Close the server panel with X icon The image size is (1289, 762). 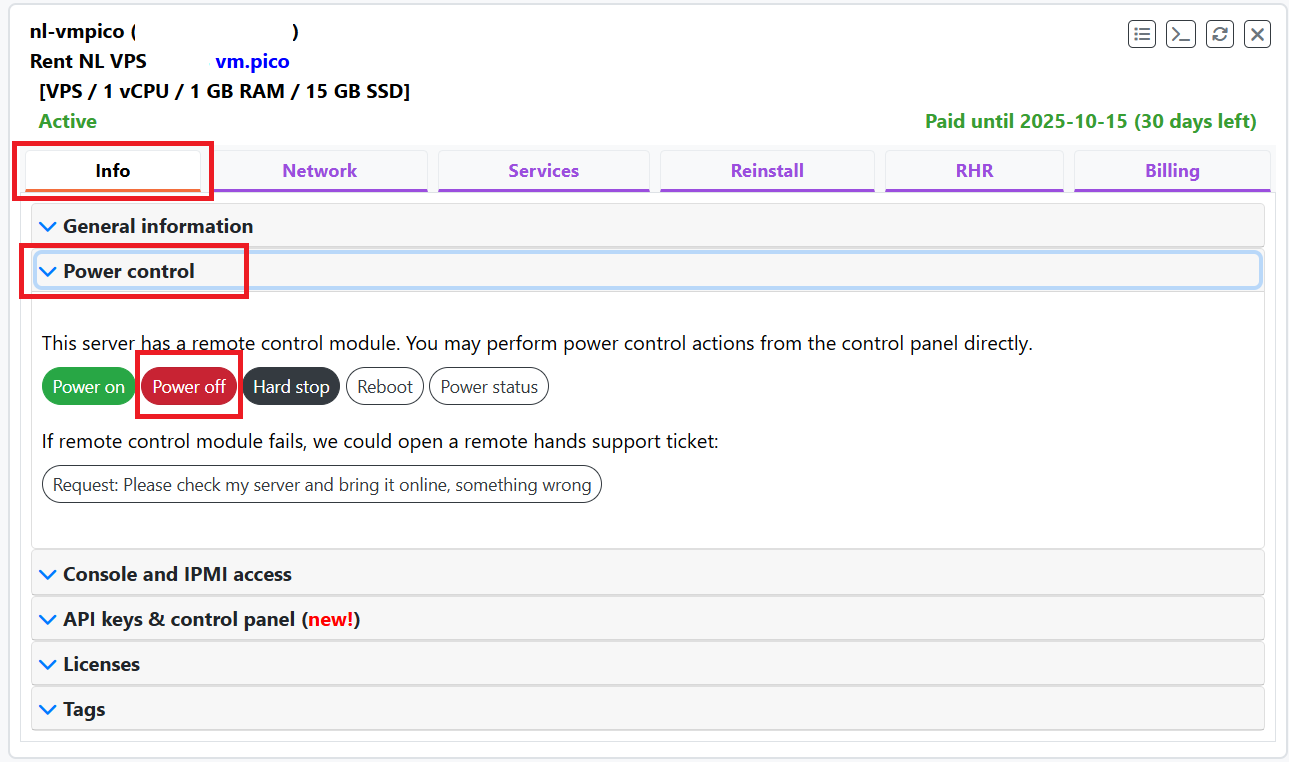click(x=1257, y=34)
